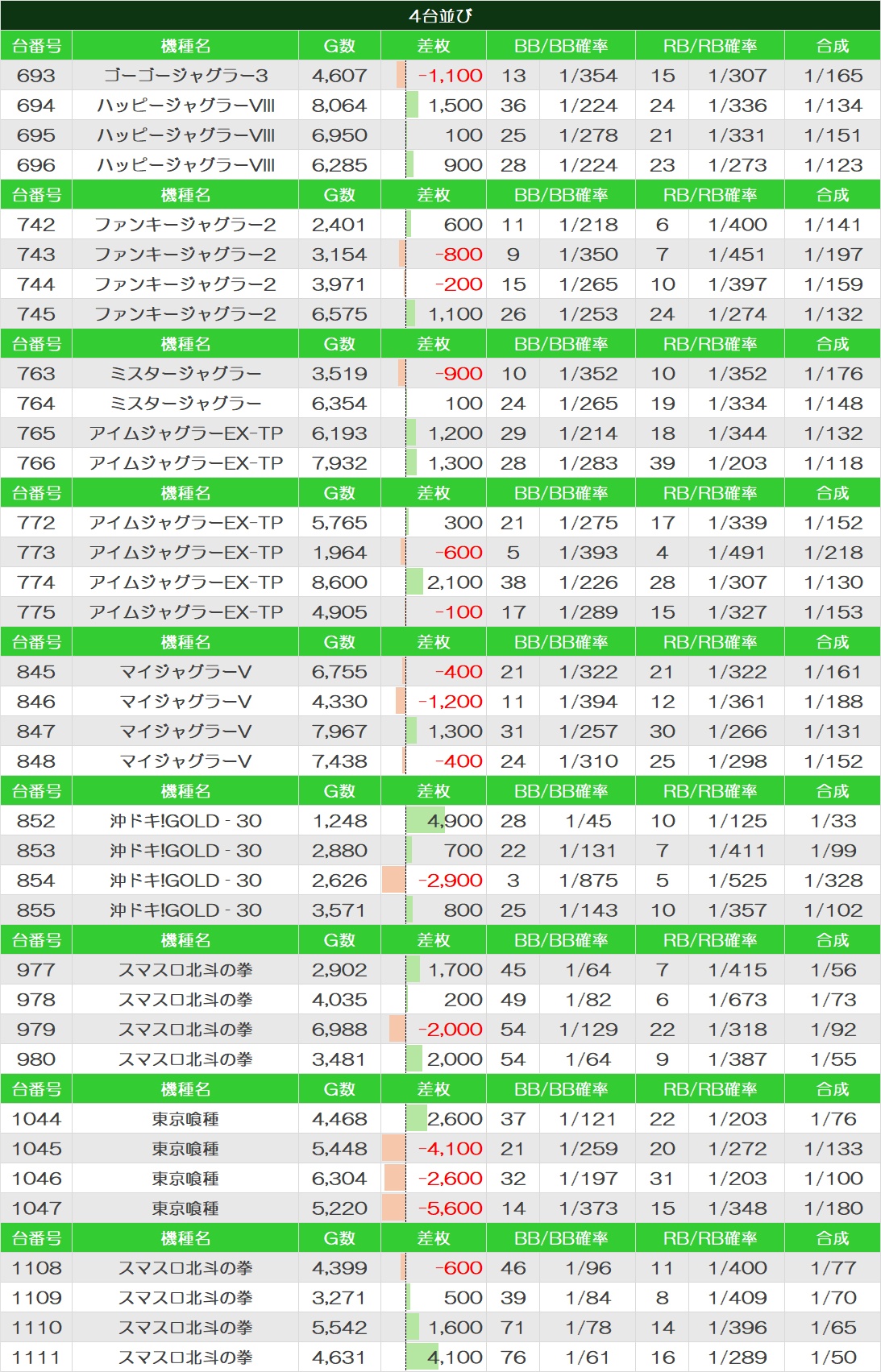Click ハッピージャグラーVIII name in row 696
Image resolution: width=881 pixels, height=1372 pixels.
click(x=185, y=165)
